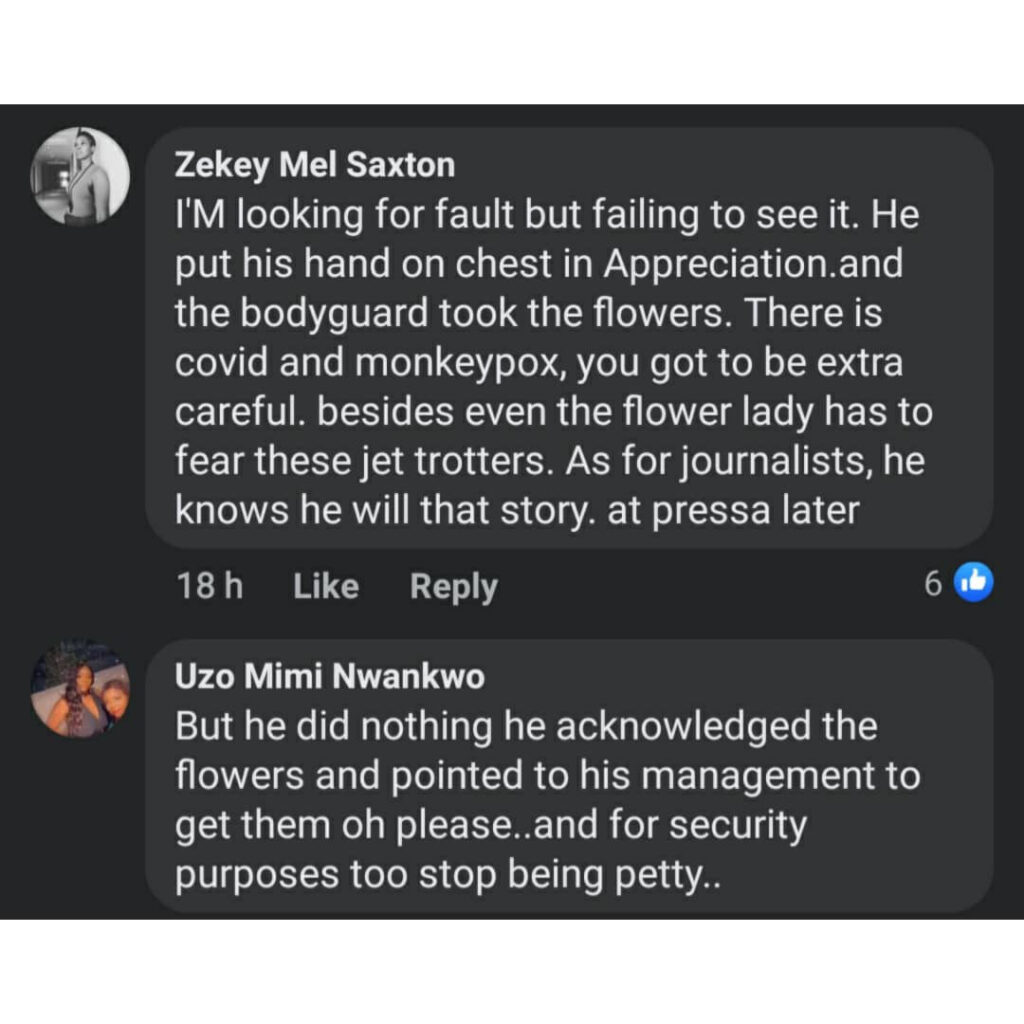View the 6 reactions count

pyautogui.click(x=932, y=584)
